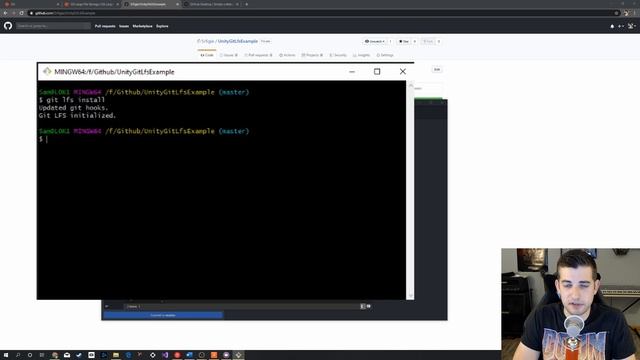640x360 pixels.
Task: Click the blue Commit to master button
Action: coord(163,315)
